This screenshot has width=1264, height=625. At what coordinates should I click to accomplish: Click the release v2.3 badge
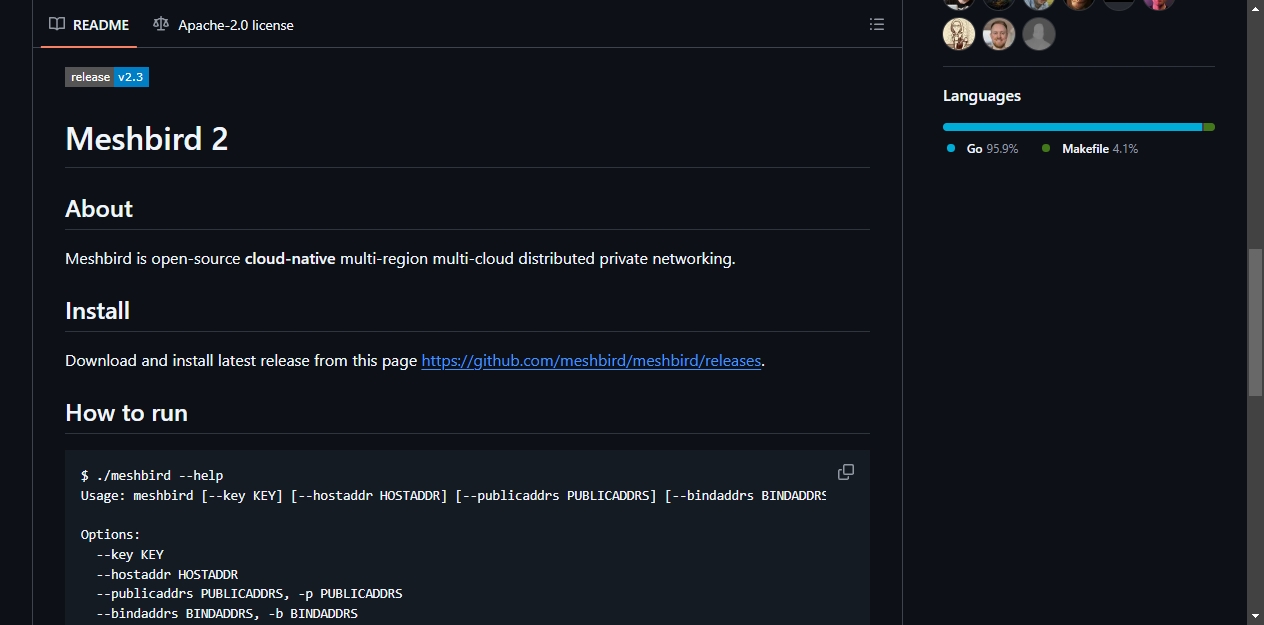(107, 77)
